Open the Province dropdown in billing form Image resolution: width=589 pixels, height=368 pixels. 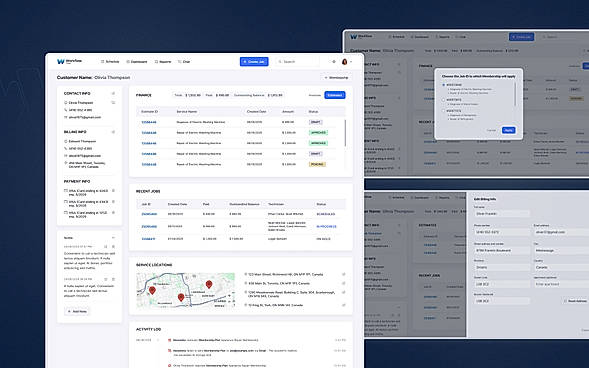[x=502, y=267]
